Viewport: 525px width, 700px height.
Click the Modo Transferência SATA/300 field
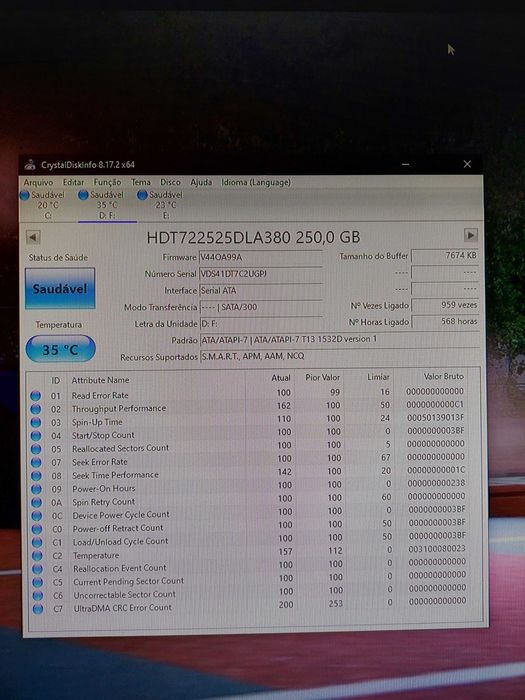click(x=261, y=307)
